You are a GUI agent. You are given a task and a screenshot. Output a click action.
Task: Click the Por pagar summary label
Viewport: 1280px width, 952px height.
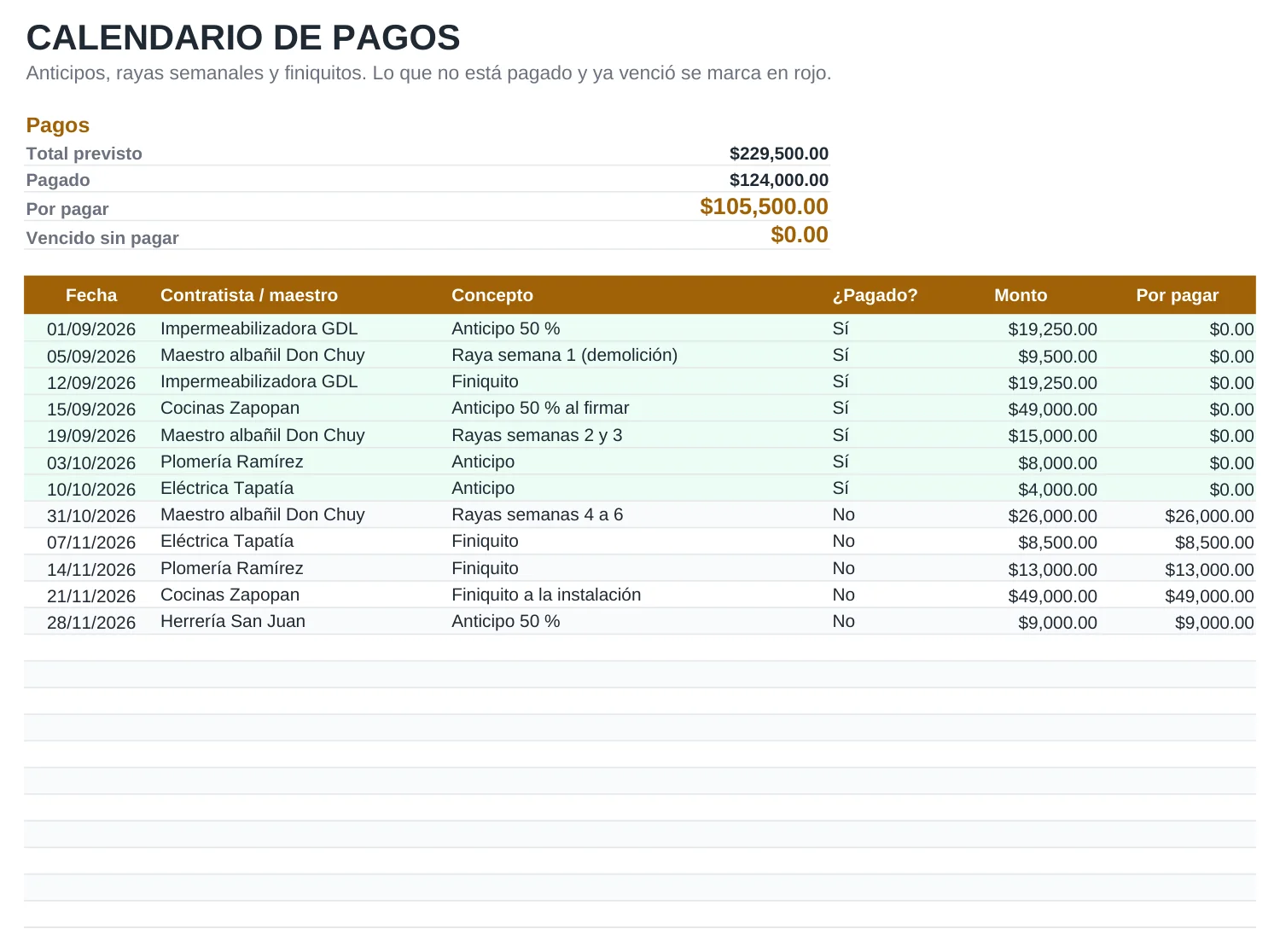click(x=67, y=209)
